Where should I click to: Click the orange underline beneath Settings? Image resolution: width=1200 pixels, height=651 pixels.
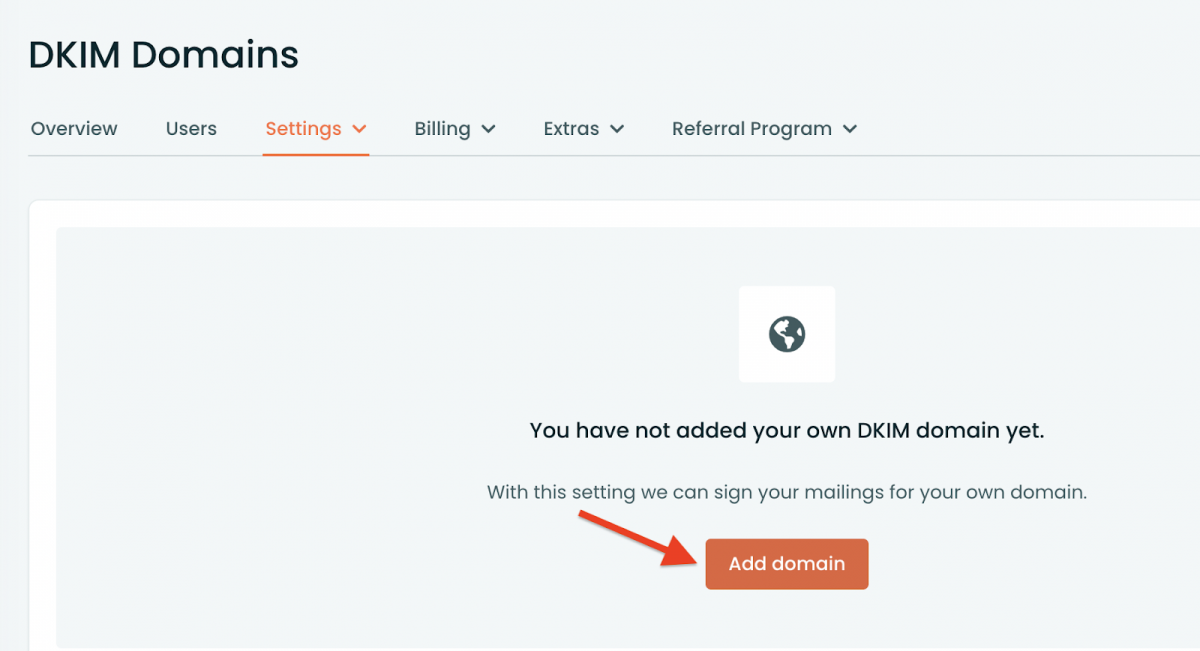[x=316, y=153]
